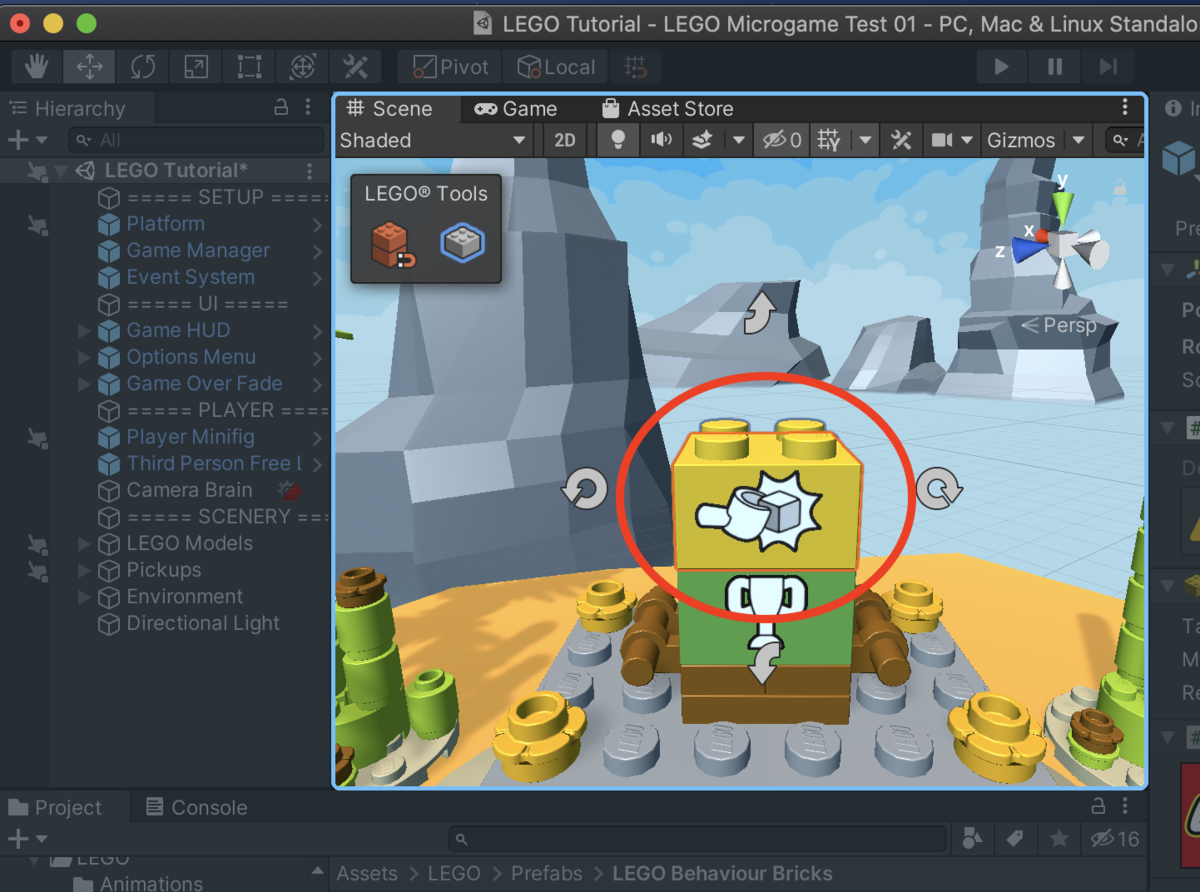Open scene effects dropdown arrow

(x=739, y=140)
